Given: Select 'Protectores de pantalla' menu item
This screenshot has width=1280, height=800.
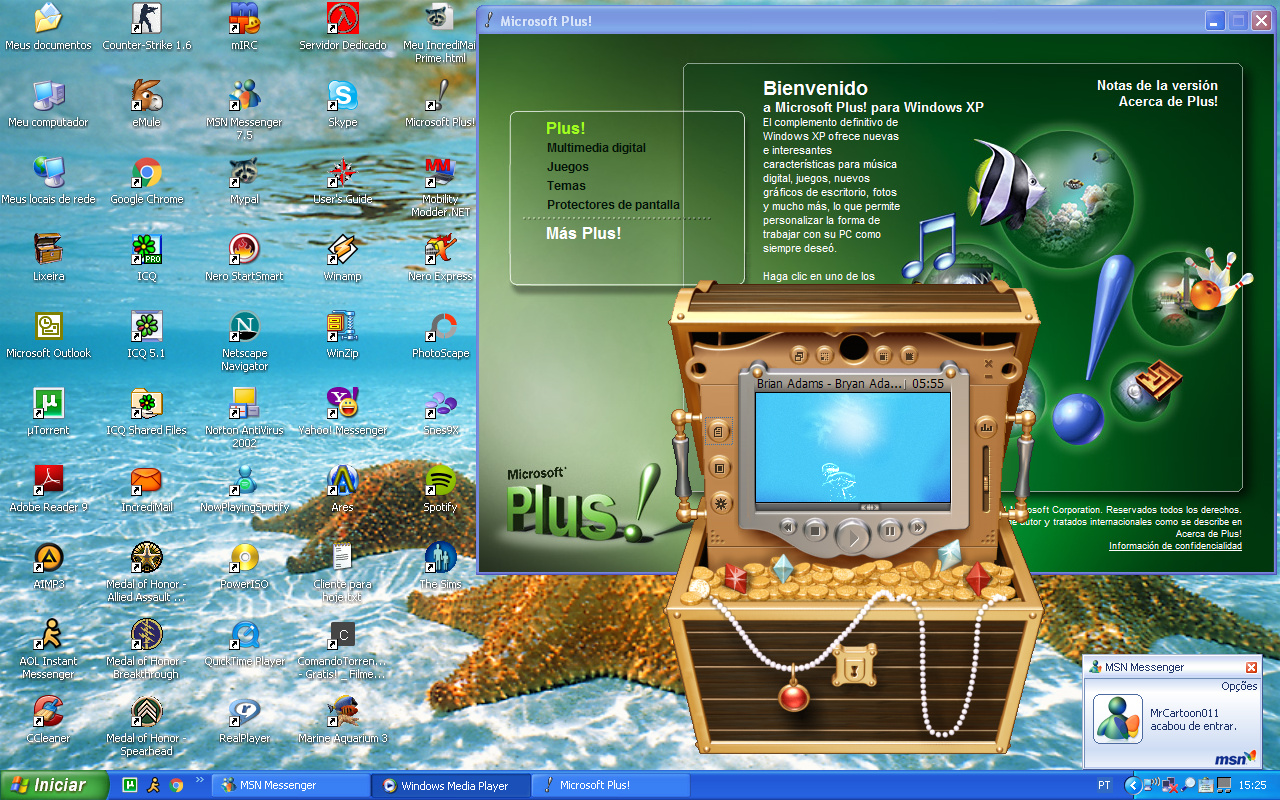Looking at the screenshot, I should point(613,205).
